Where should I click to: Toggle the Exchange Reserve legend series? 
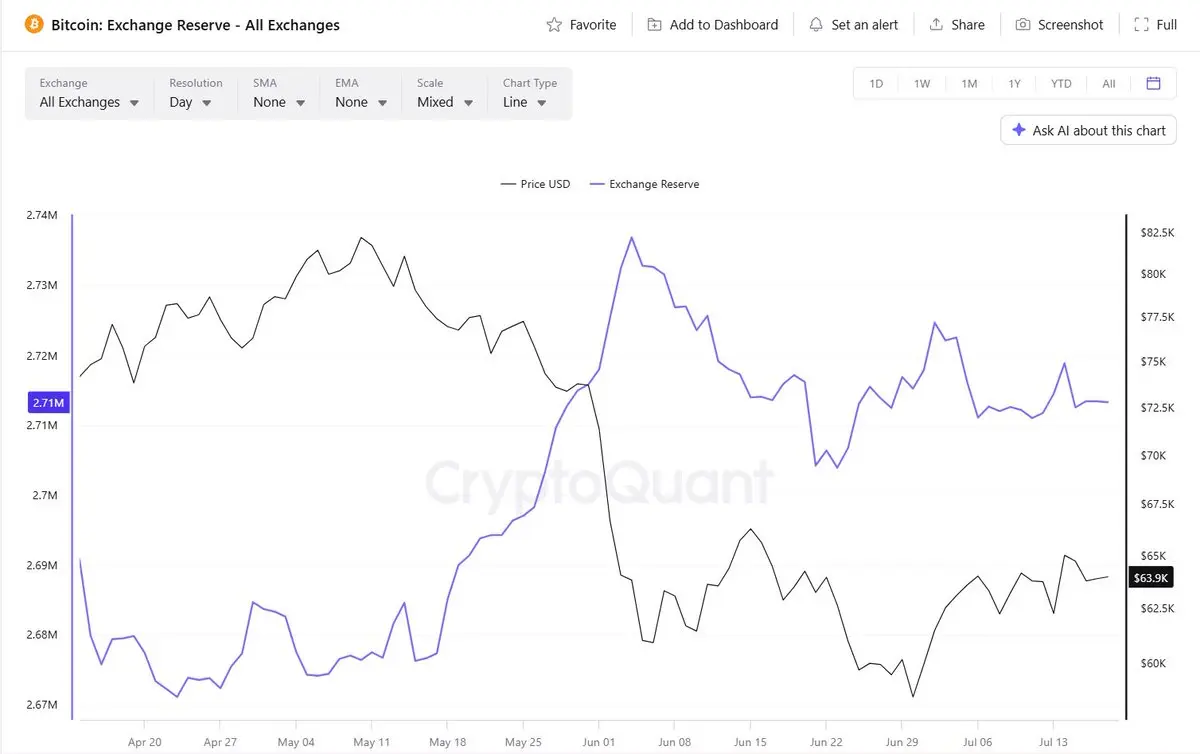[x=644, y=184]
